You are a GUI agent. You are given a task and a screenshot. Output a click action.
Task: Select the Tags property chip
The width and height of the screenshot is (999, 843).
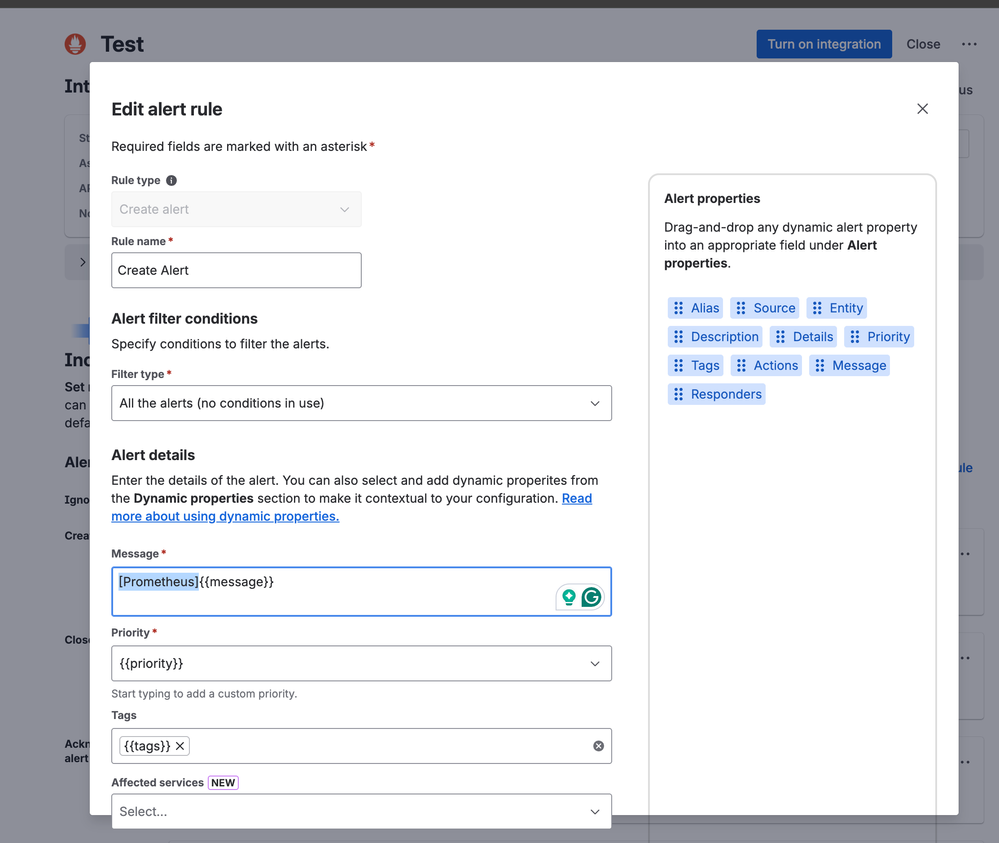click(695, 365)
